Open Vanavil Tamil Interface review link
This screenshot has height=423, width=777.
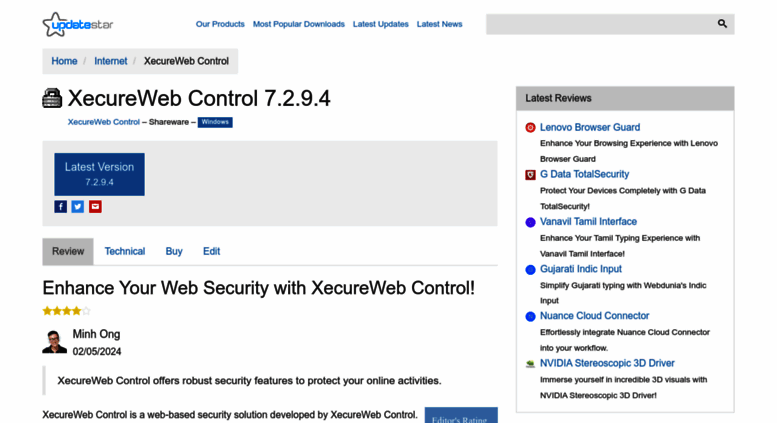coord(588,221)
